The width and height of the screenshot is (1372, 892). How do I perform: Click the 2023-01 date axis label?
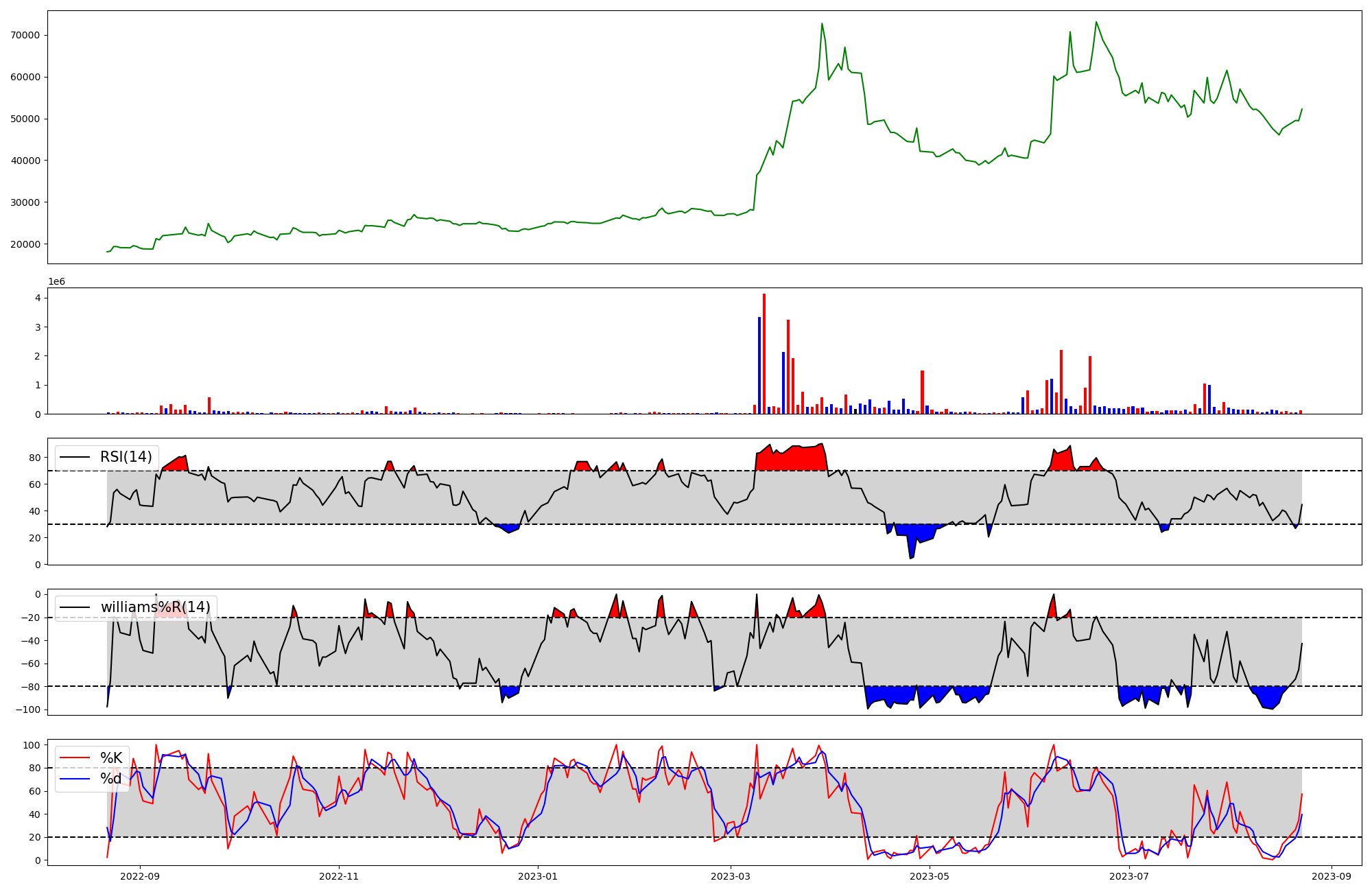(538, 876)
